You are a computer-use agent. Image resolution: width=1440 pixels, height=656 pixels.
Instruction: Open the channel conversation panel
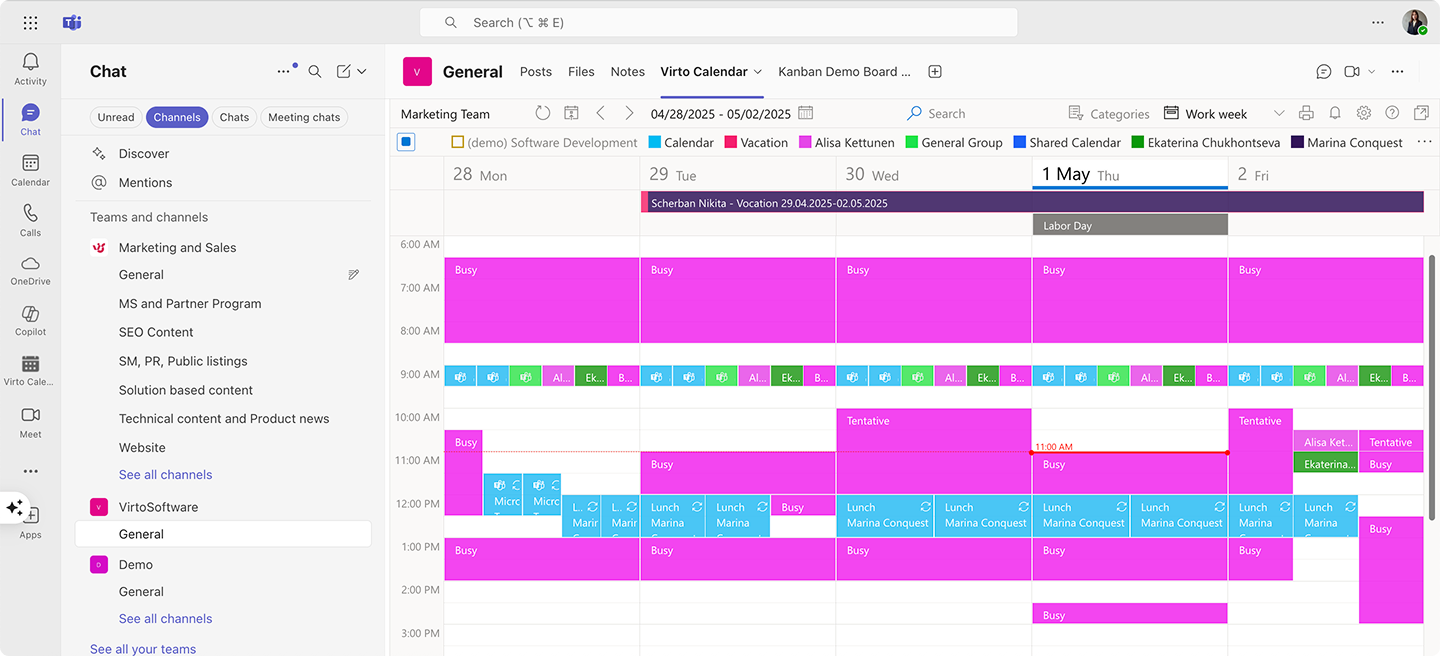point(1323,71)
